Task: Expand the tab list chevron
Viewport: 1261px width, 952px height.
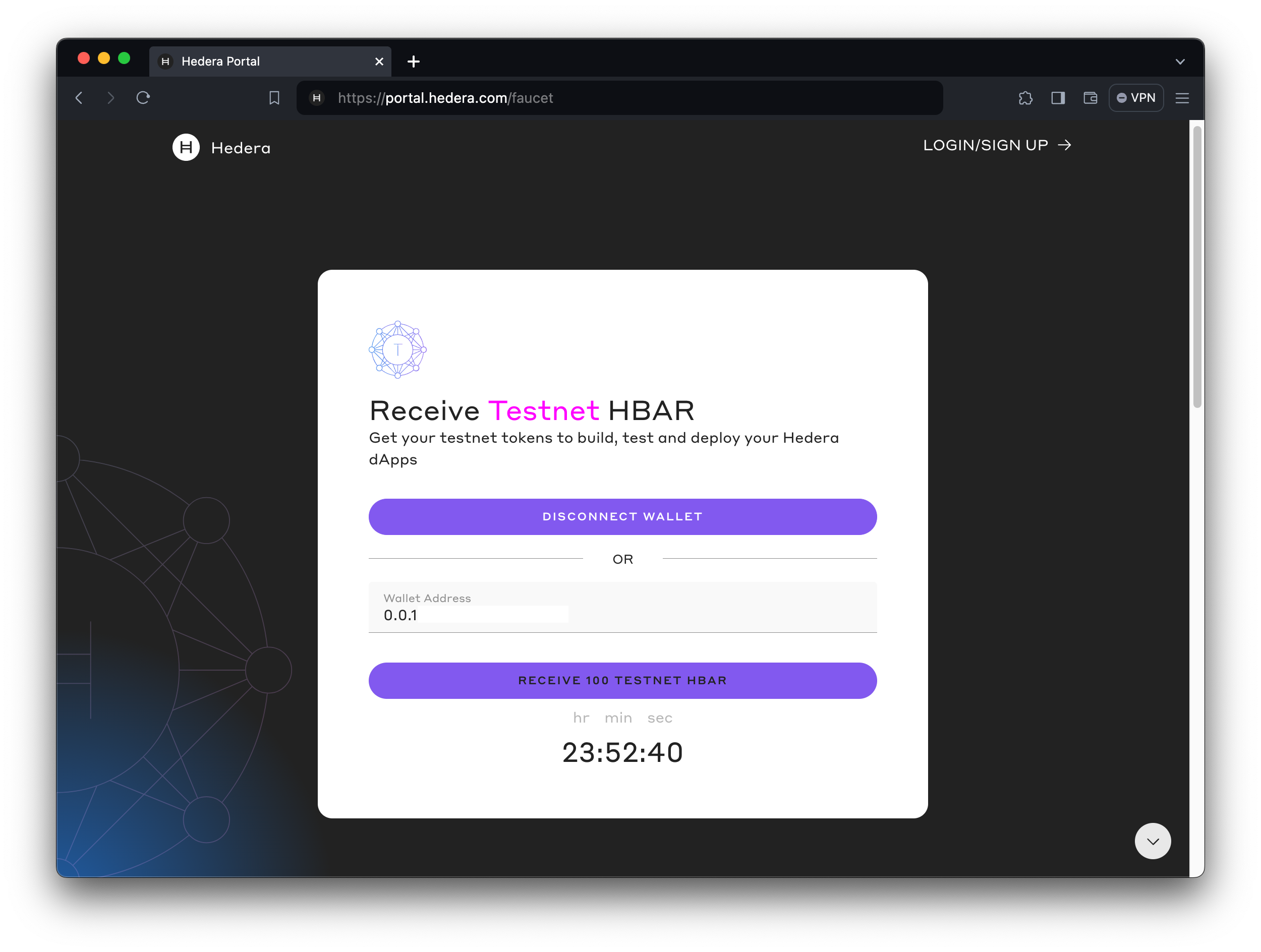Action: pos(1179,62)
